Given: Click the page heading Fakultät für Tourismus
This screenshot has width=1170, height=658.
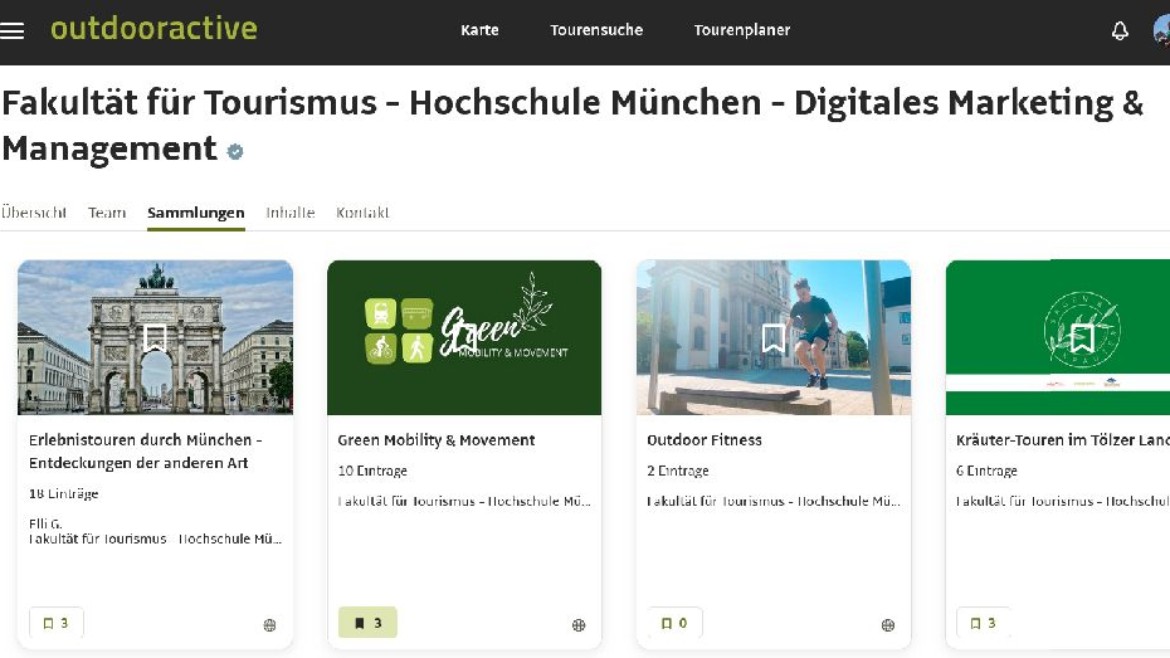Looking at the screenshot, I should [572, 125].
